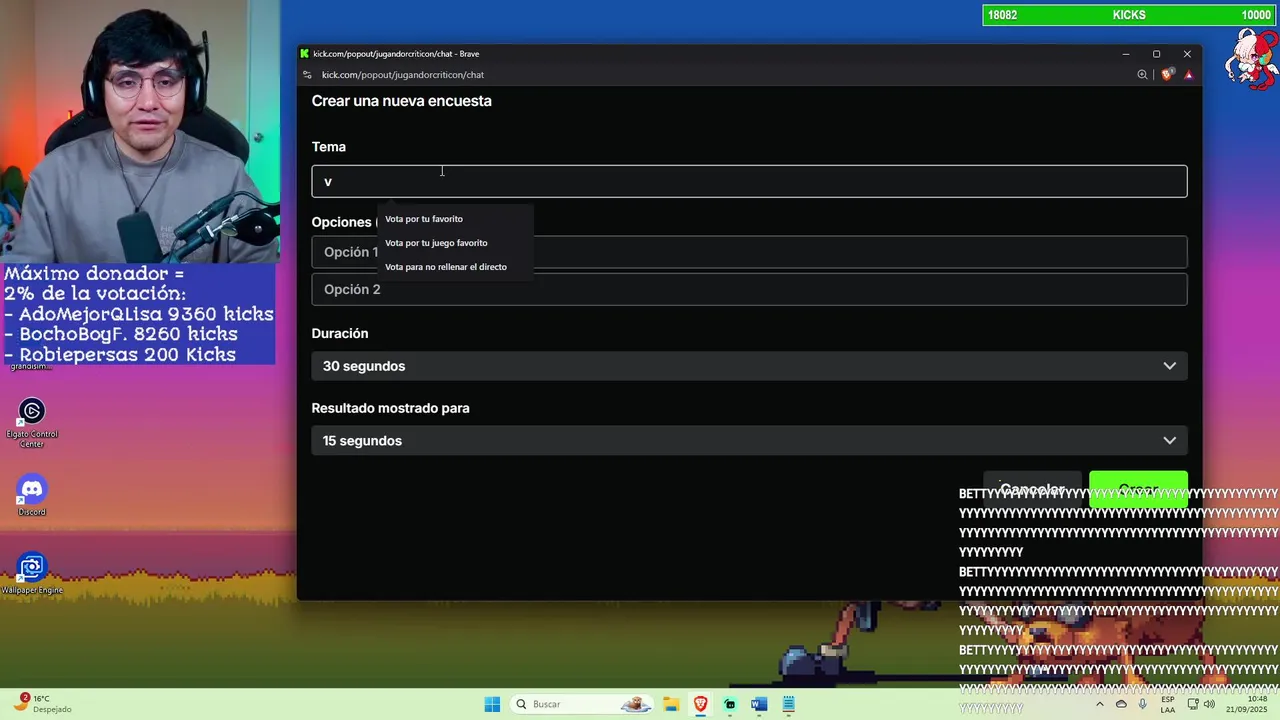
Task: Click the Cancelar button
Action: point(1032,490)
